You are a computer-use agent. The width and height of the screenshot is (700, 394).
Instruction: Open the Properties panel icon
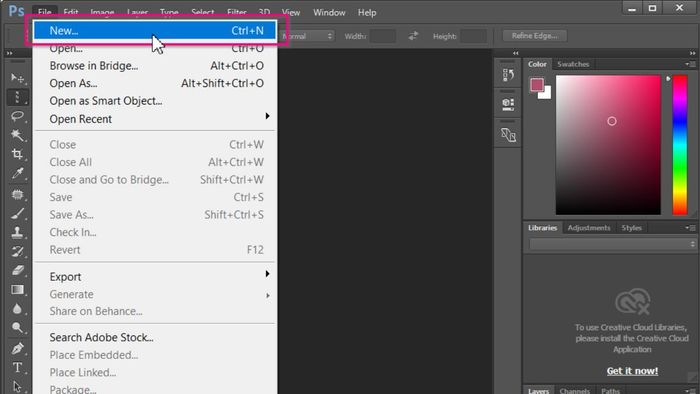[x=508, y=104]
